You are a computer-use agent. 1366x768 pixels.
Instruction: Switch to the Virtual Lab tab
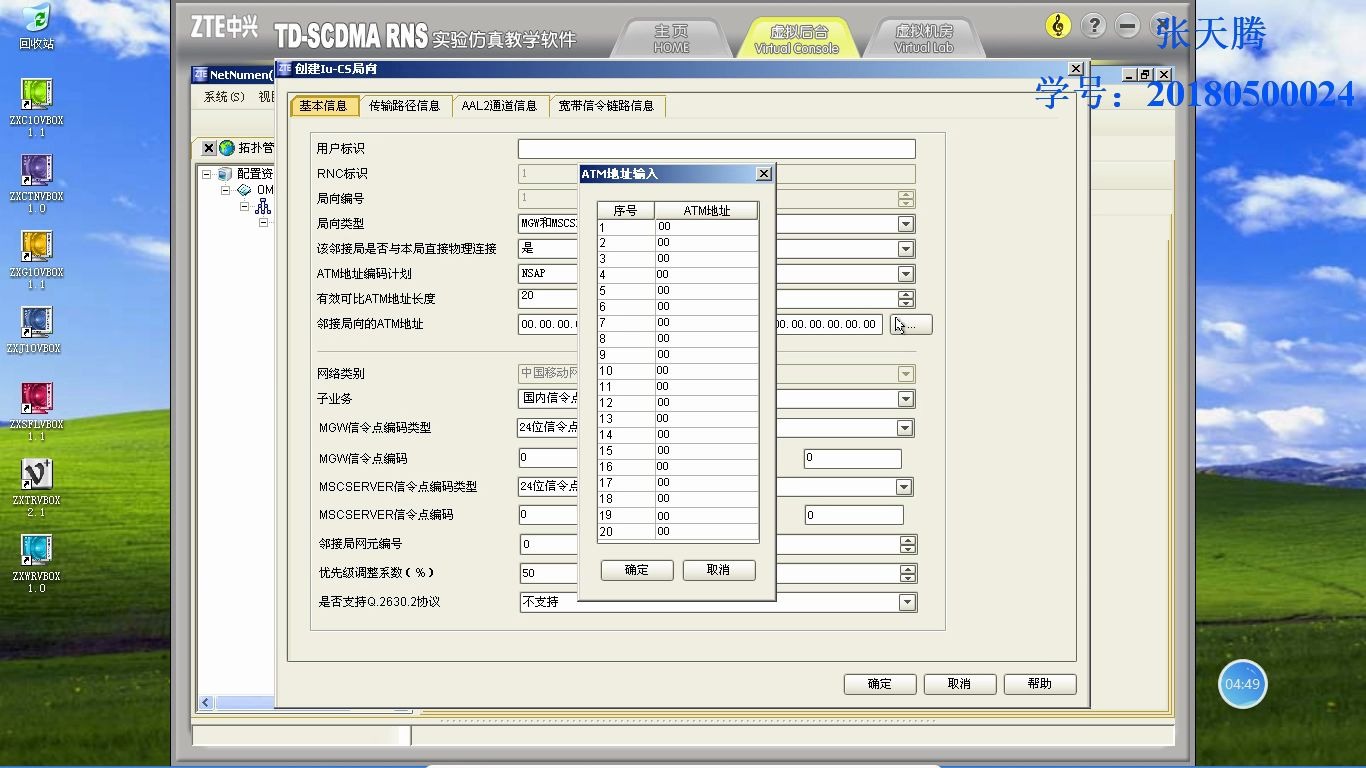tap(923, 38)
